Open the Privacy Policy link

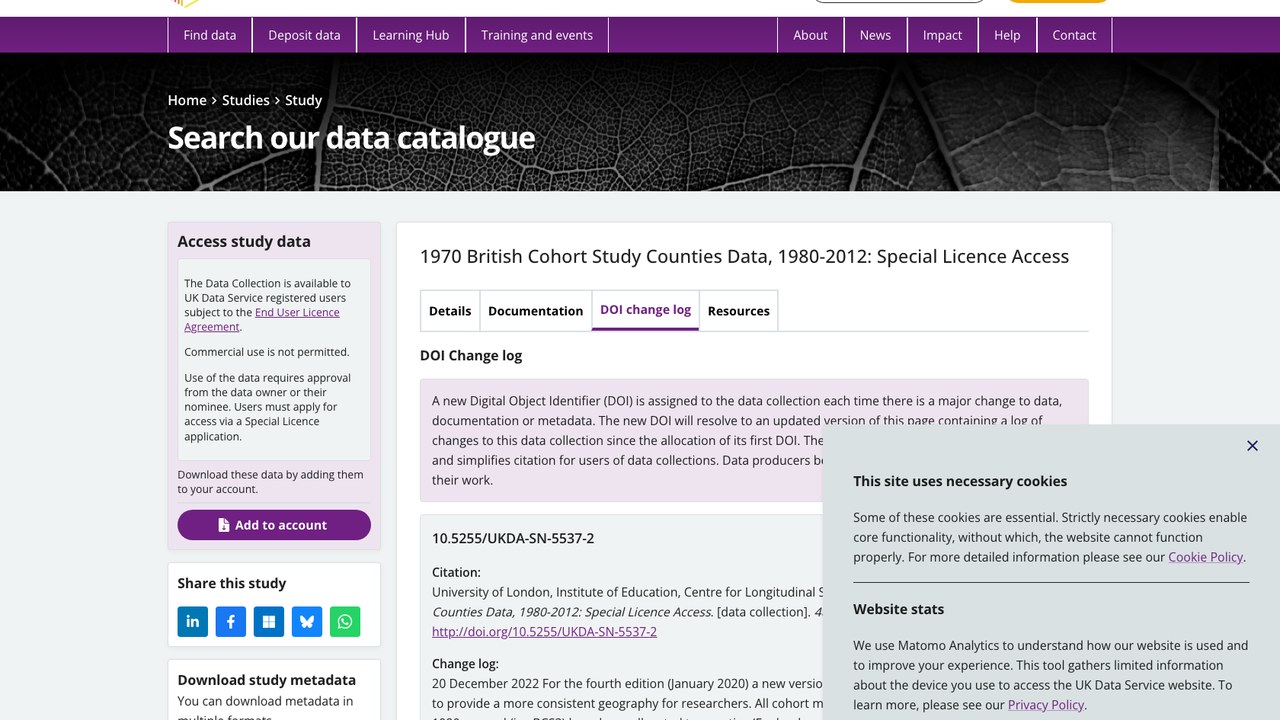(x=1046, y=705)
